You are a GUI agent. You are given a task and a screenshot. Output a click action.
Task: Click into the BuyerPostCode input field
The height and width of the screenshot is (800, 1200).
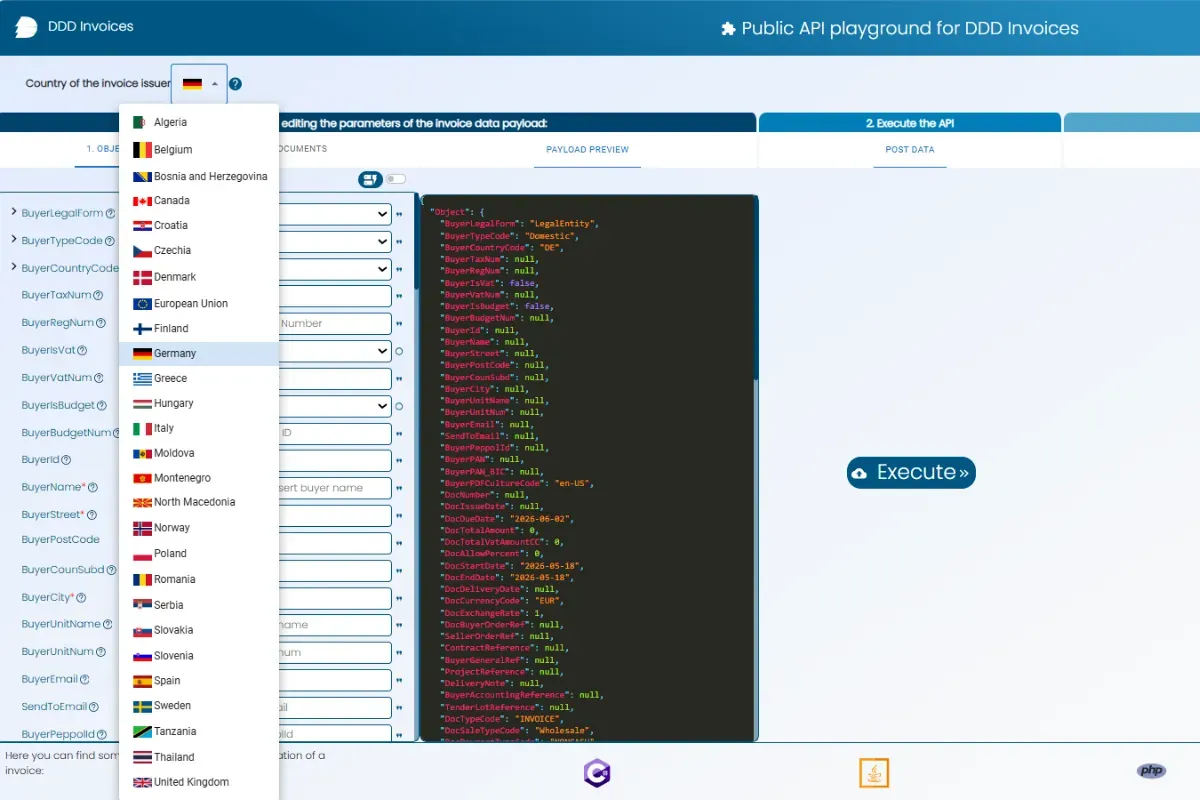[x=335, y=543]
